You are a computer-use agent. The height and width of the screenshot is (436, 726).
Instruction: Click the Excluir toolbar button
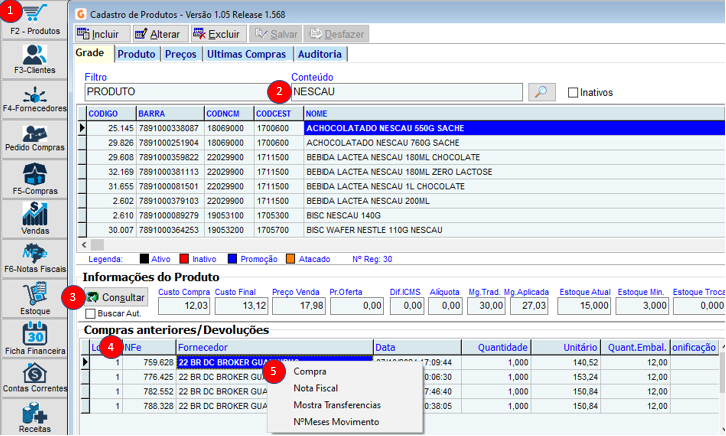pyautogui.click(x=217, y=34)
